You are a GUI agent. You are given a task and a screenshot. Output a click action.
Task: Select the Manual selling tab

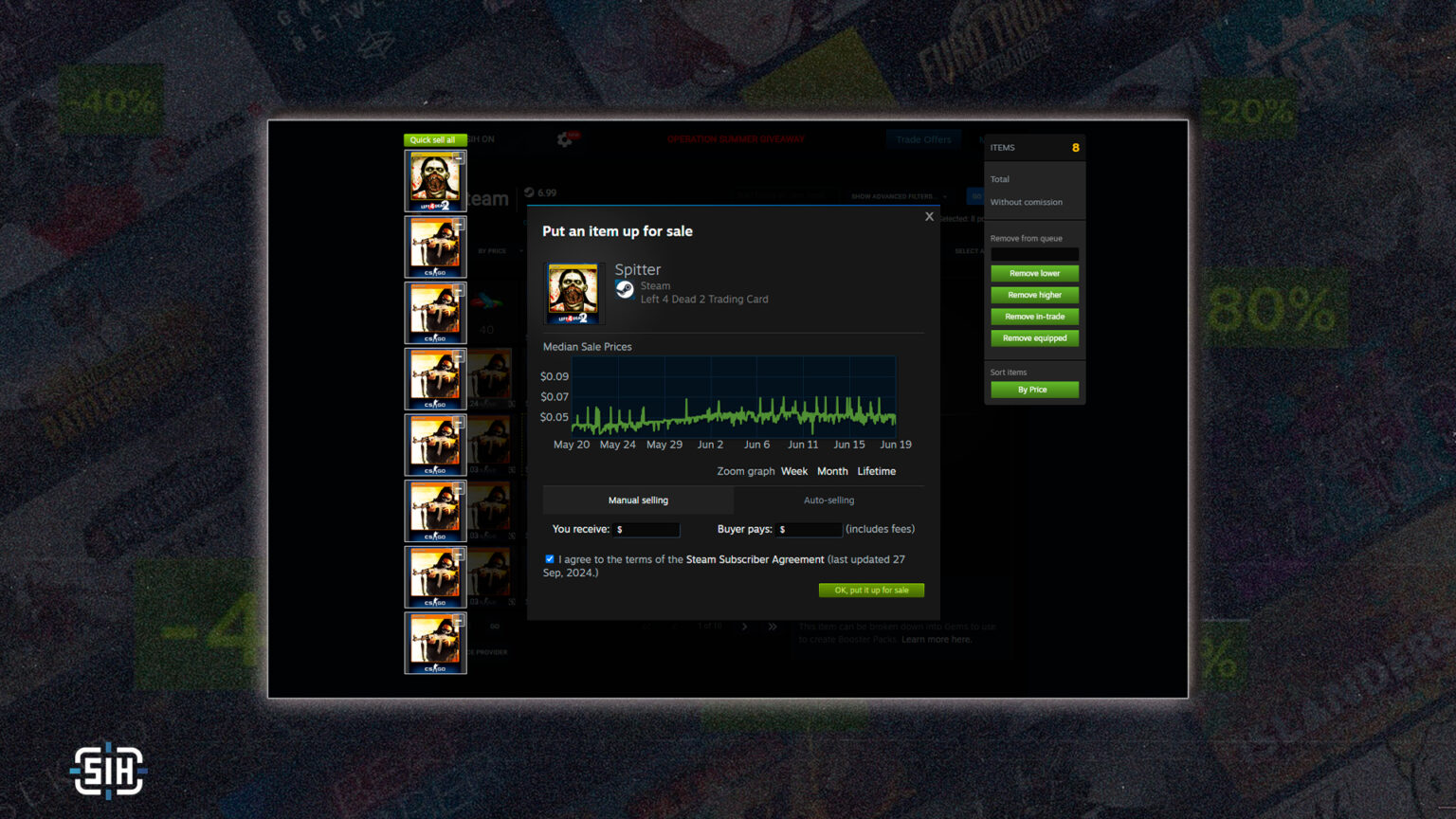(x=638, y=500)
